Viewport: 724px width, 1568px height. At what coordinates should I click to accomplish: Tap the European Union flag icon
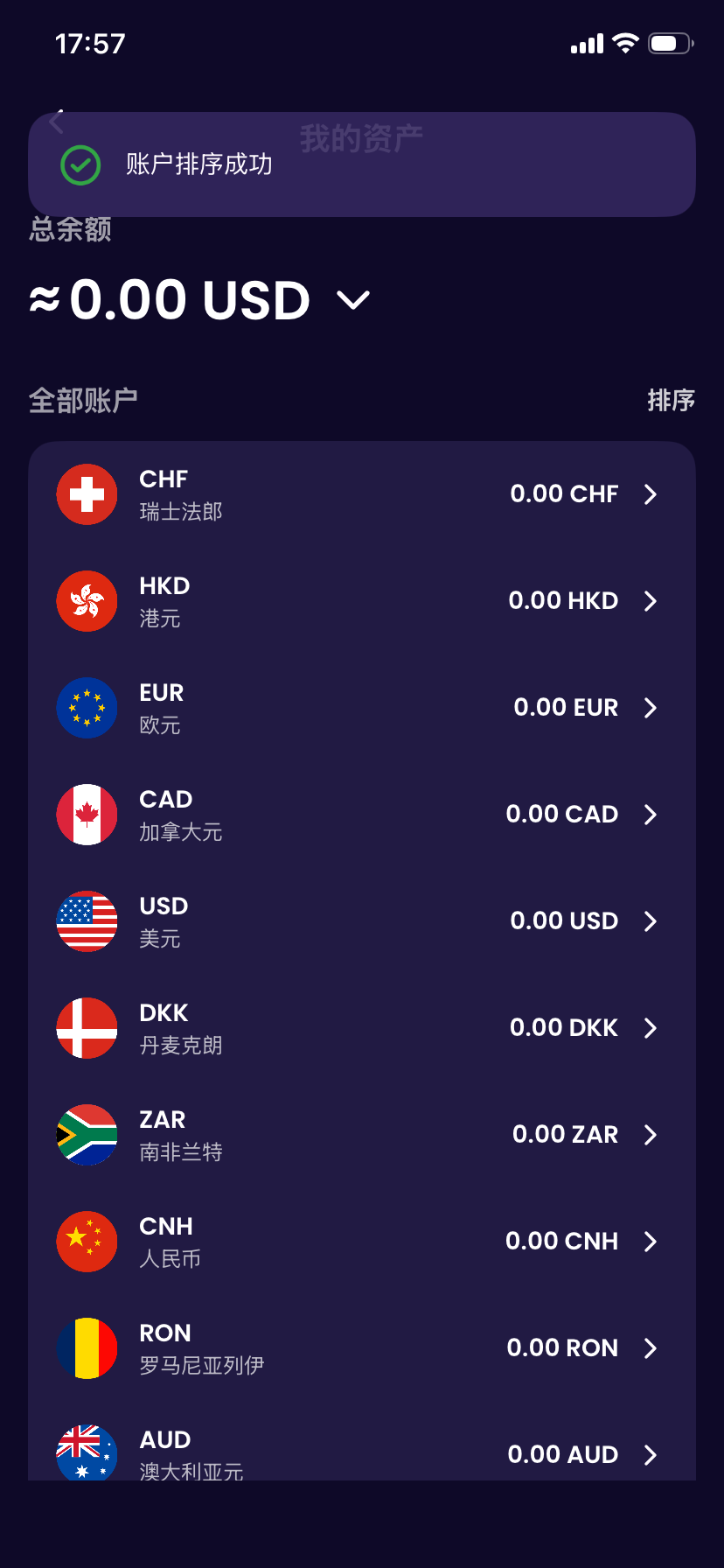[87, 708]
